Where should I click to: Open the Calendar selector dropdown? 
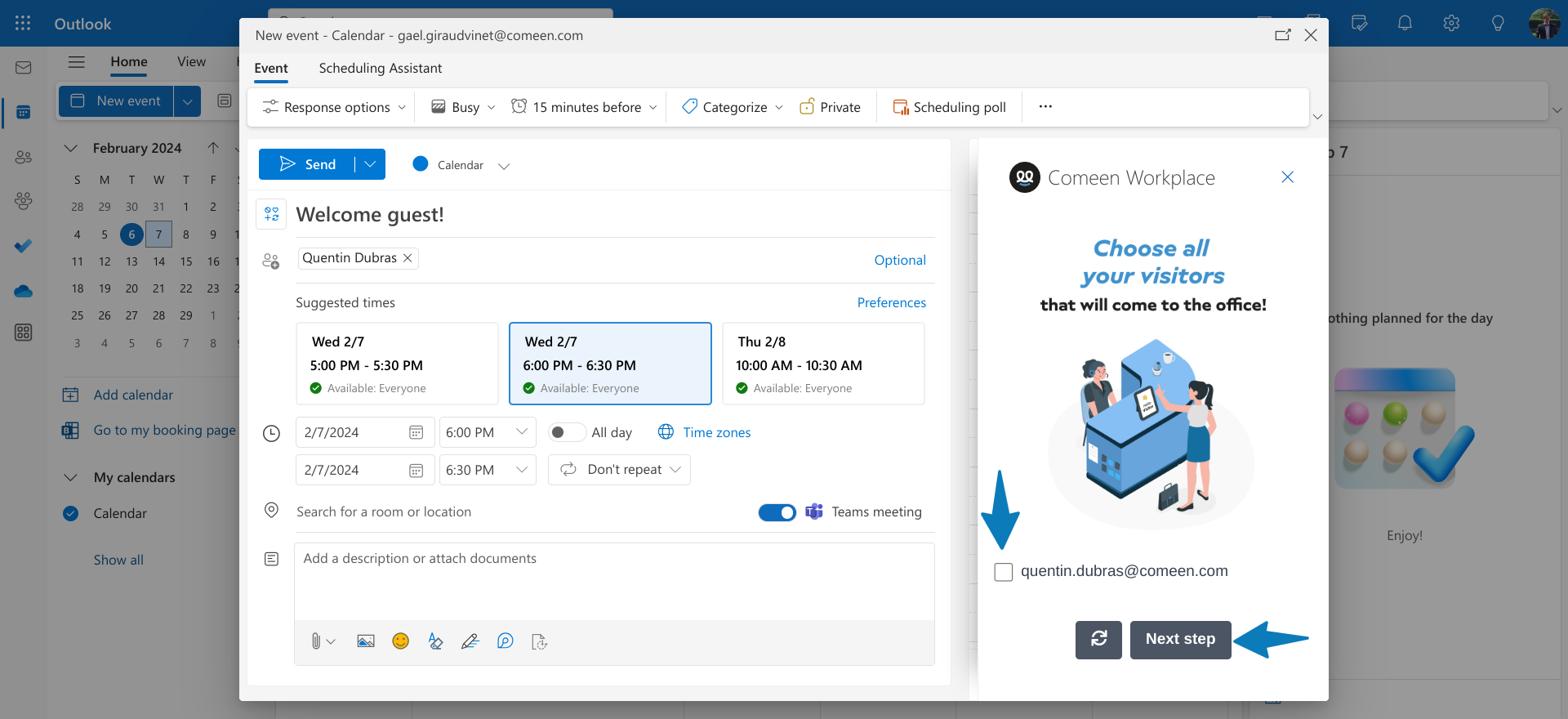504,166
